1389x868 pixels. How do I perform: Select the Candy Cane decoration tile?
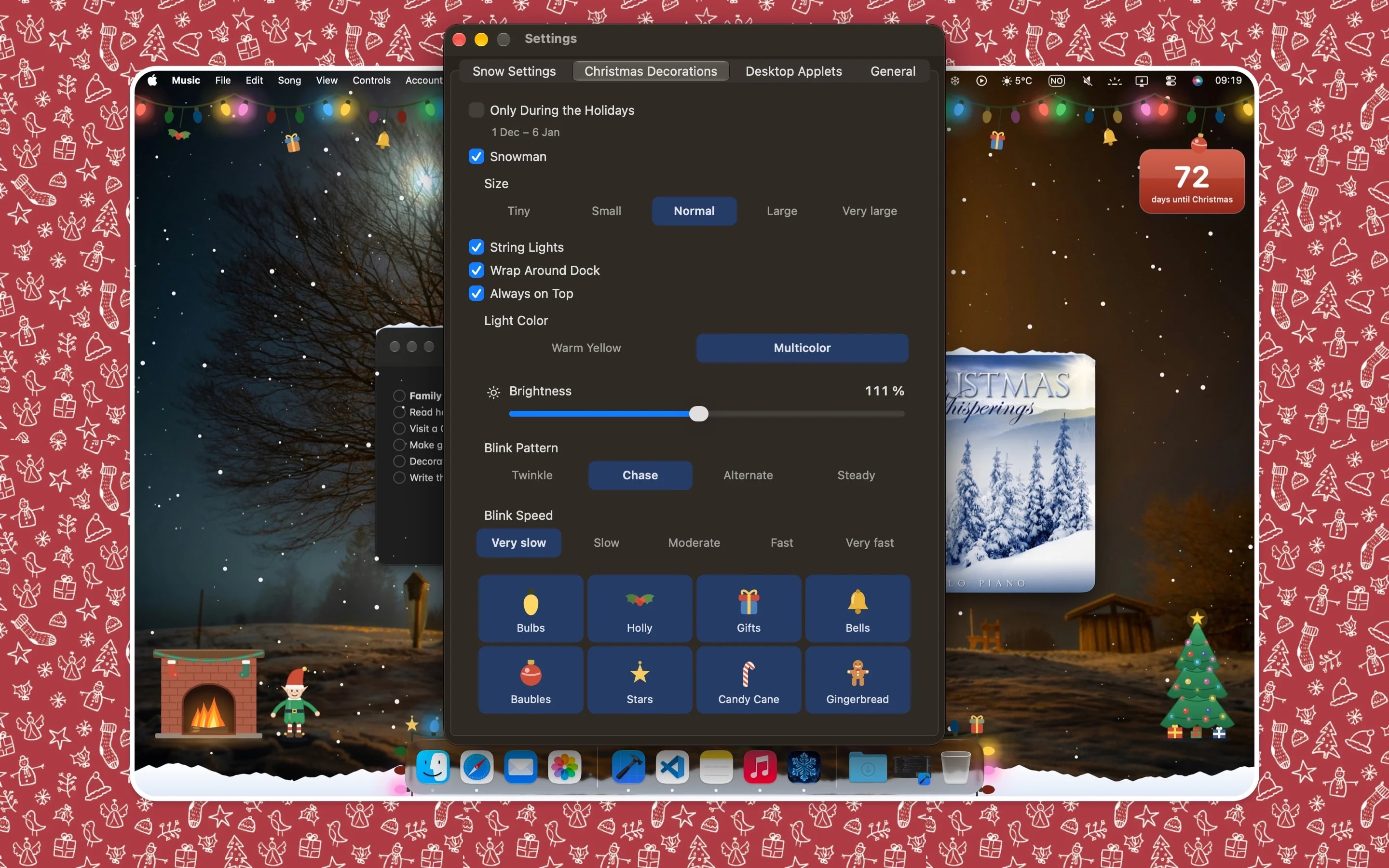[x=749, y=680]
